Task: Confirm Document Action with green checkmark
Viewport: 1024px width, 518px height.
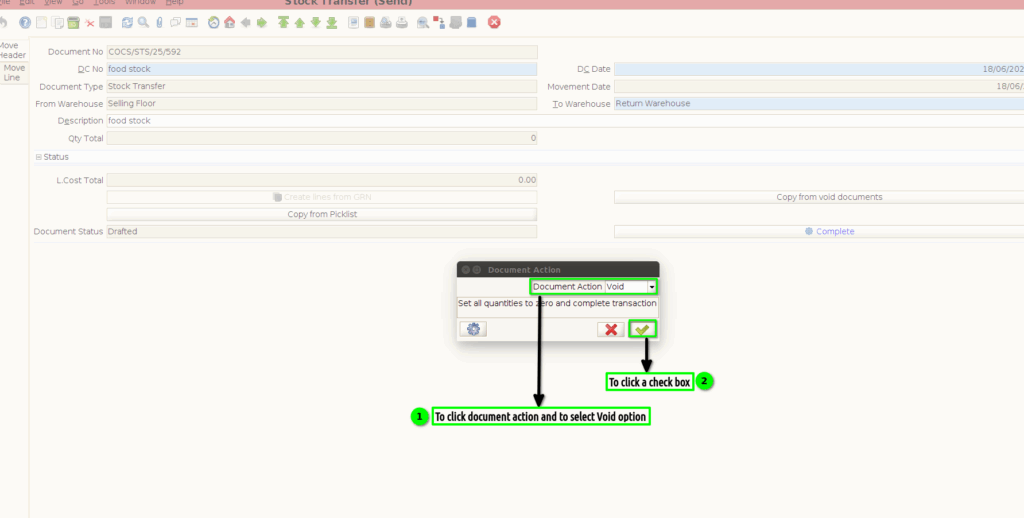Action: click(642, 330)
